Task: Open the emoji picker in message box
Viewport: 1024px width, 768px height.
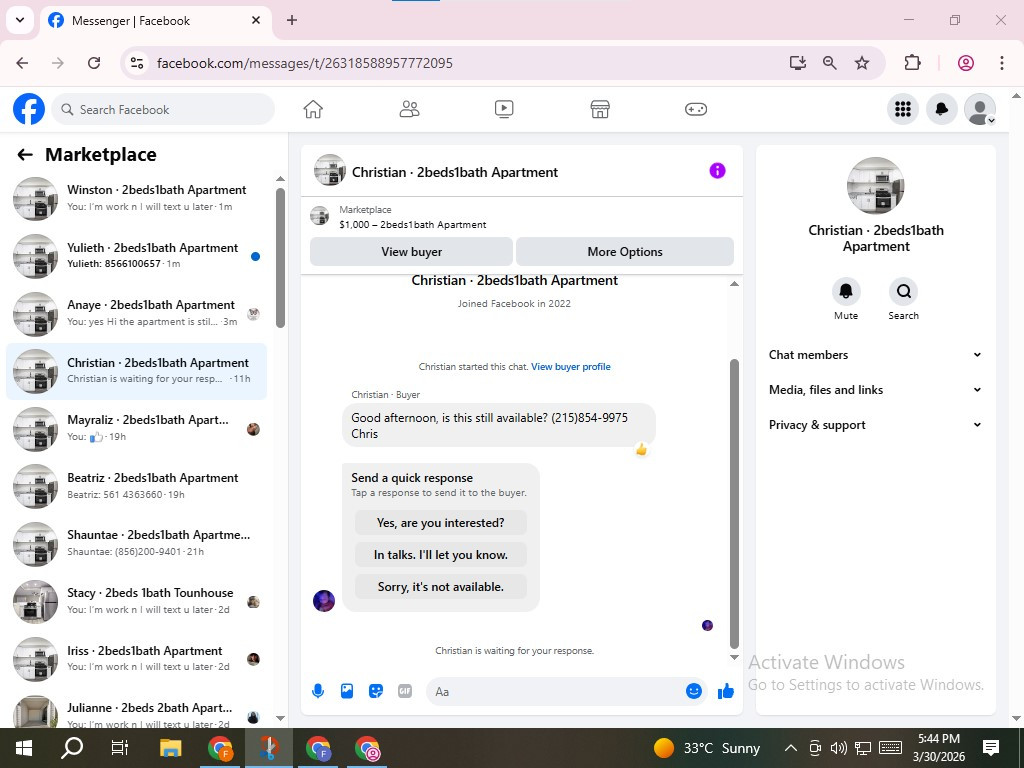Action: pos(694,691)
